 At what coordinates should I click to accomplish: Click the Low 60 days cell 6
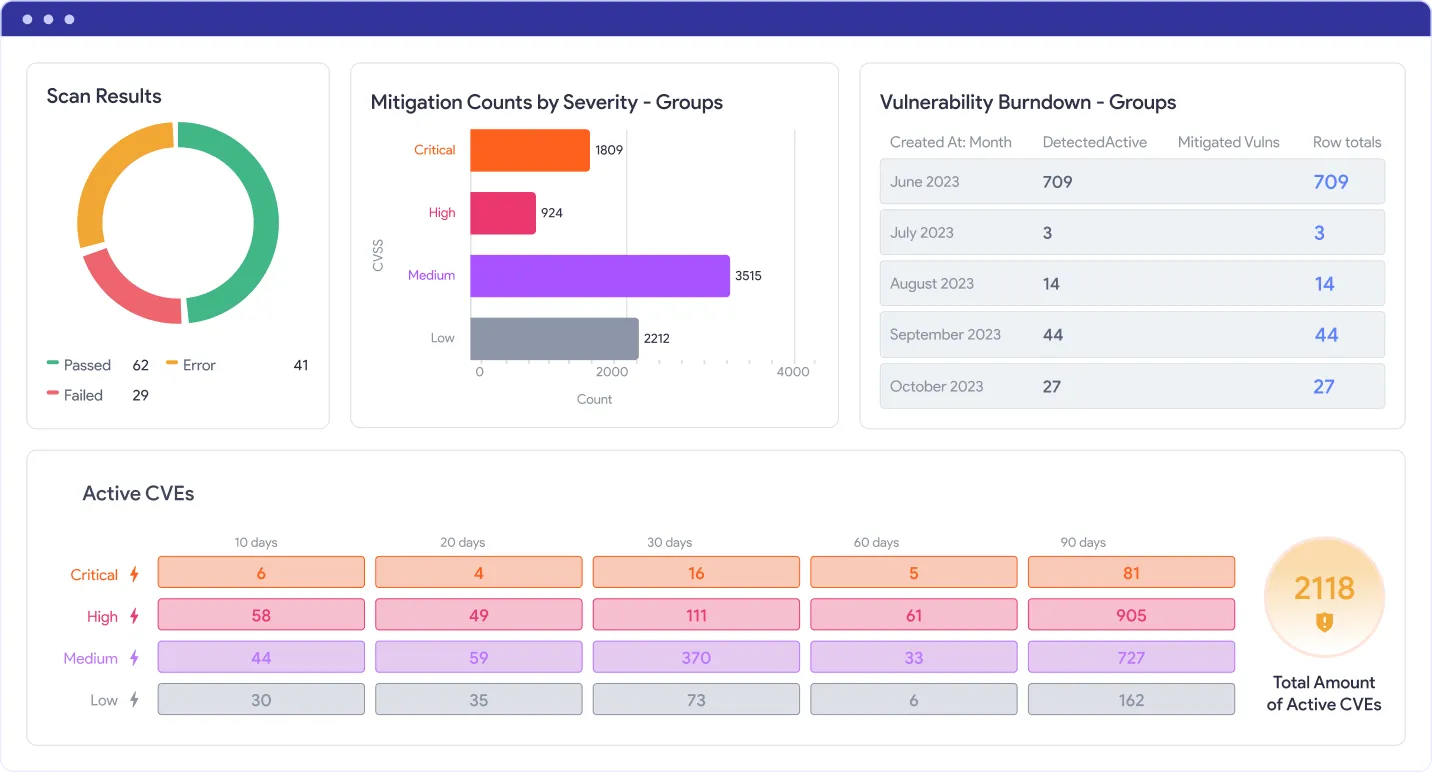coord(914,699)
